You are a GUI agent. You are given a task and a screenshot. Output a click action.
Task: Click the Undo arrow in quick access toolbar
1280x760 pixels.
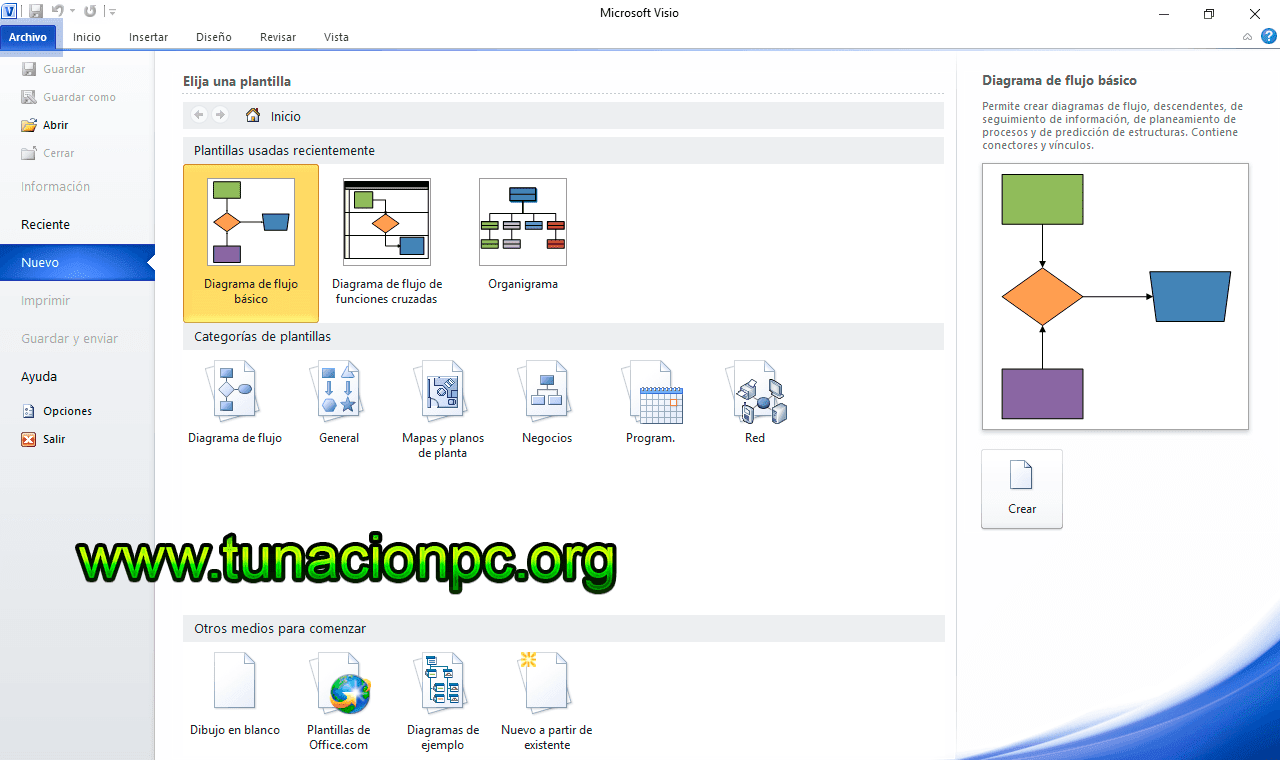(x=57, y=11)
